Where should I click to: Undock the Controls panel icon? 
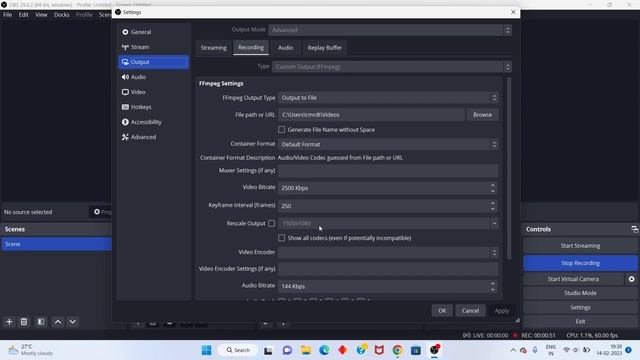[x=634, y=229]
